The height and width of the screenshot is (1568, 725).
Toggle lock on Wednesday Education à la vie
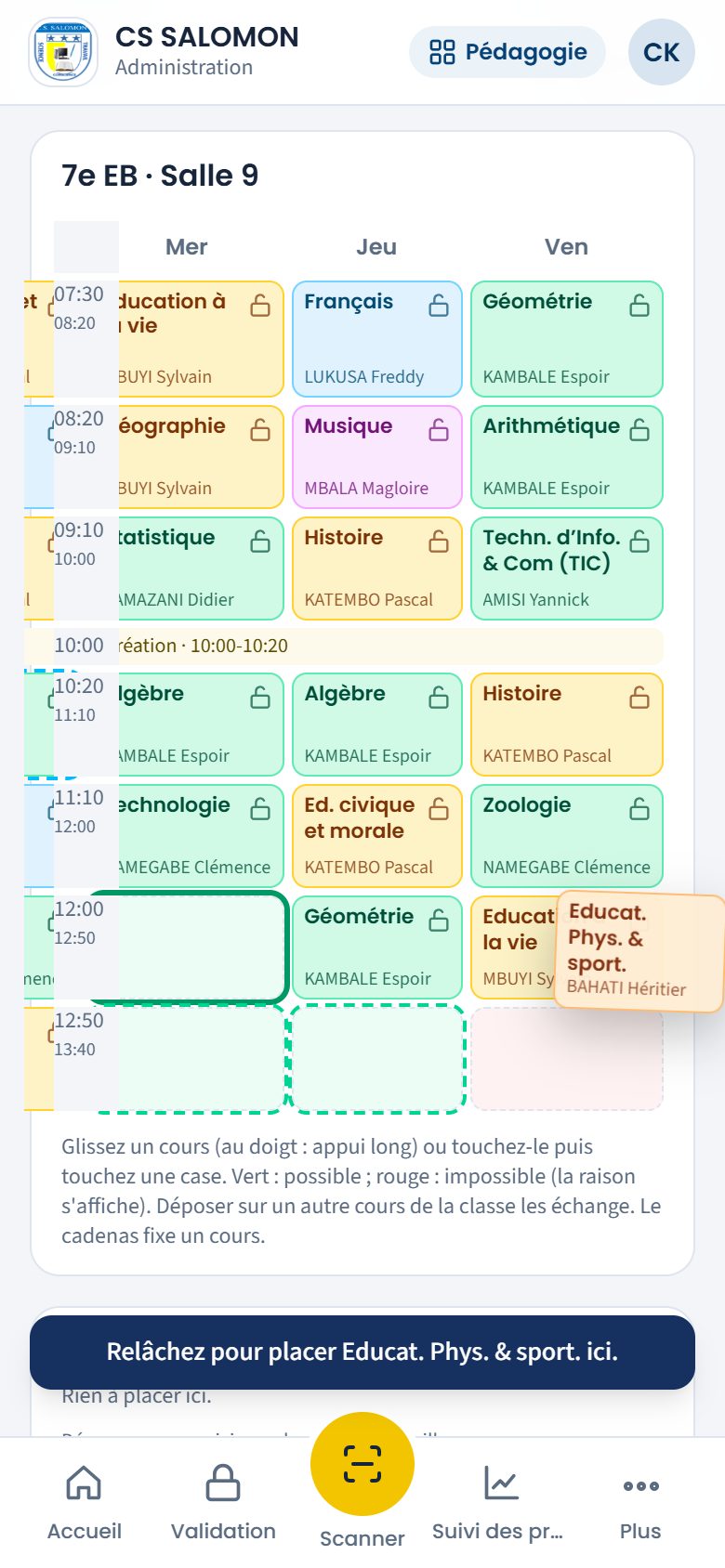point(260,306)
